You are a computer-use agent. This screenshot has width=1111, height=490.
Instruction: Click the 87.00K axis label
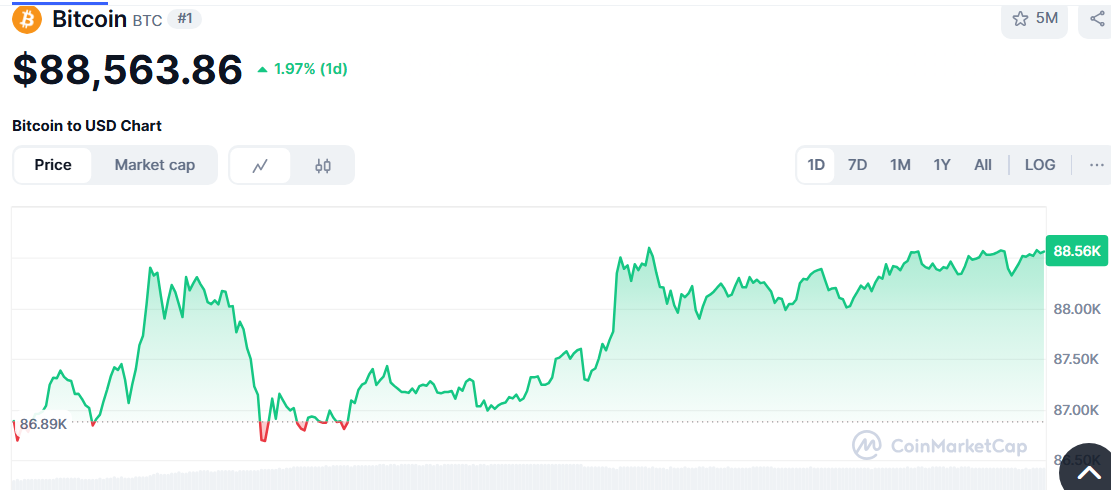tap(1077, 410)
